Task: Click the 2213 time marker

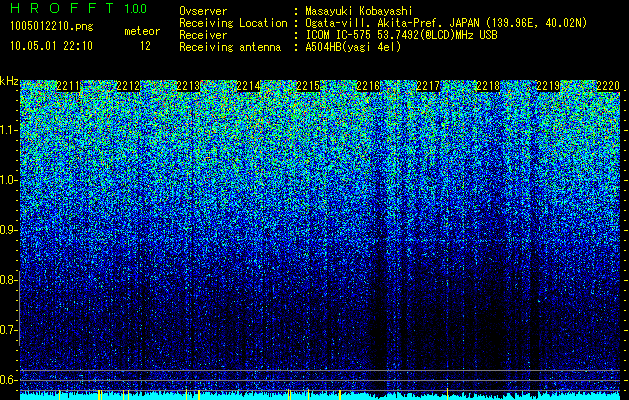Action: tap(188, 86)
